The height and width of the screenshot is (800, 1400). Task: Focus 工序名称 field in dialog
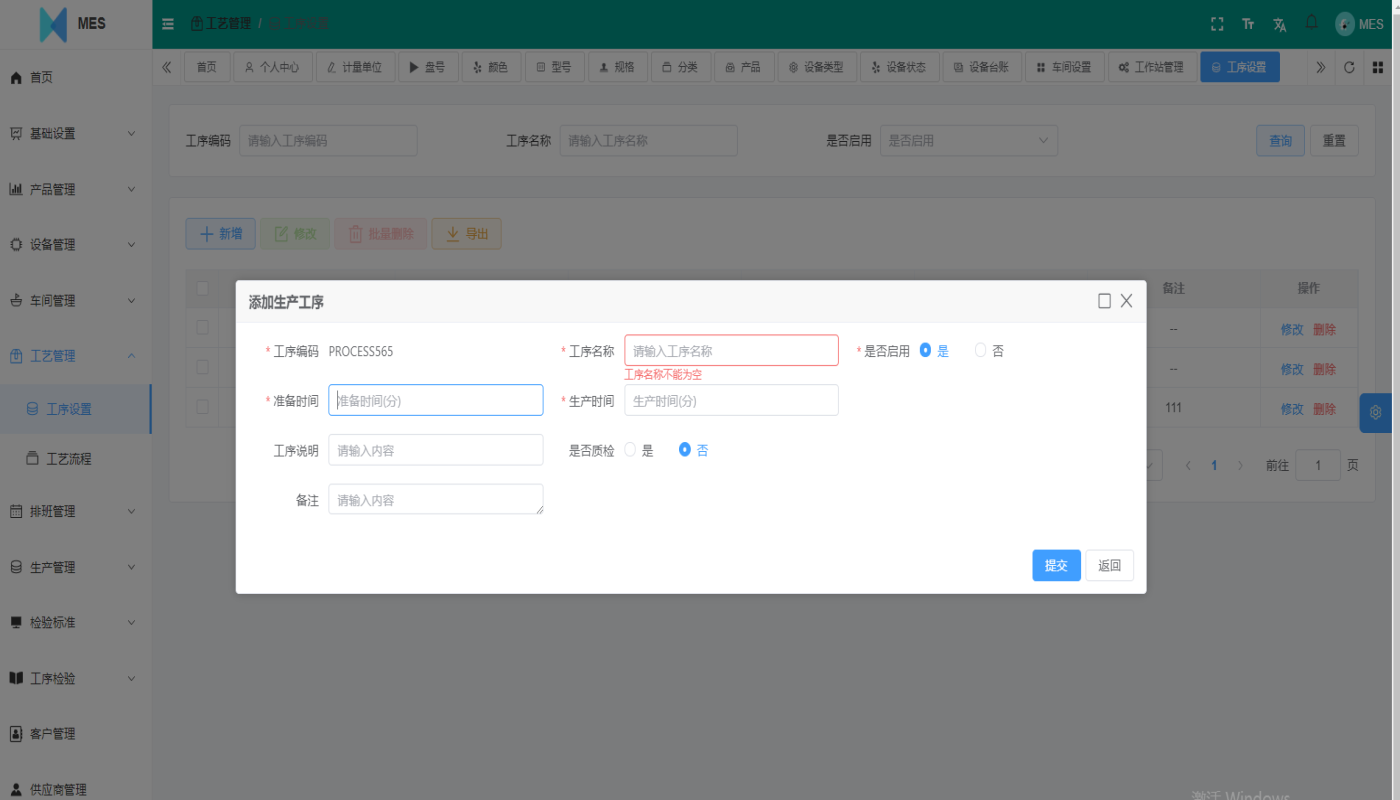tap(731, 351)
